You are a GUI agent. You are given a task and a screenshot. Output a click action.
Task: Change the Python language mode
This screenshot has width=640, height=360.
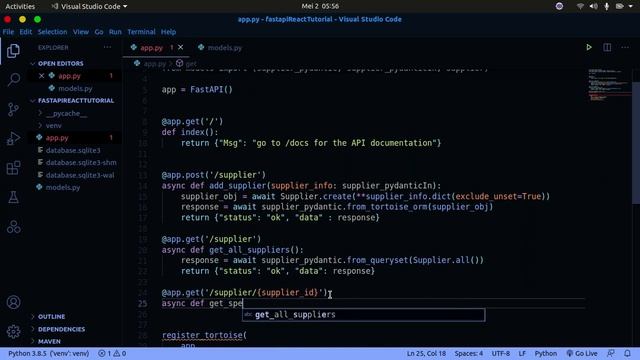(x=546, y=353)
